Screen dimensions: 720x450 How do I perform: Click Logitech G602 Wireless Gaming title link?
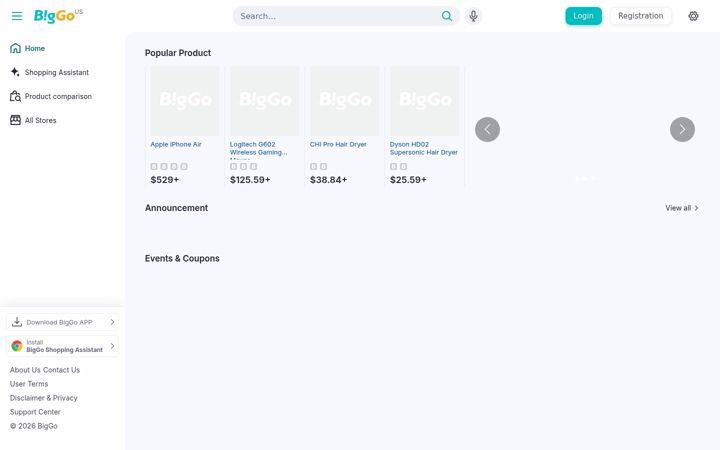pyautogui.click(x=259, y=148)
